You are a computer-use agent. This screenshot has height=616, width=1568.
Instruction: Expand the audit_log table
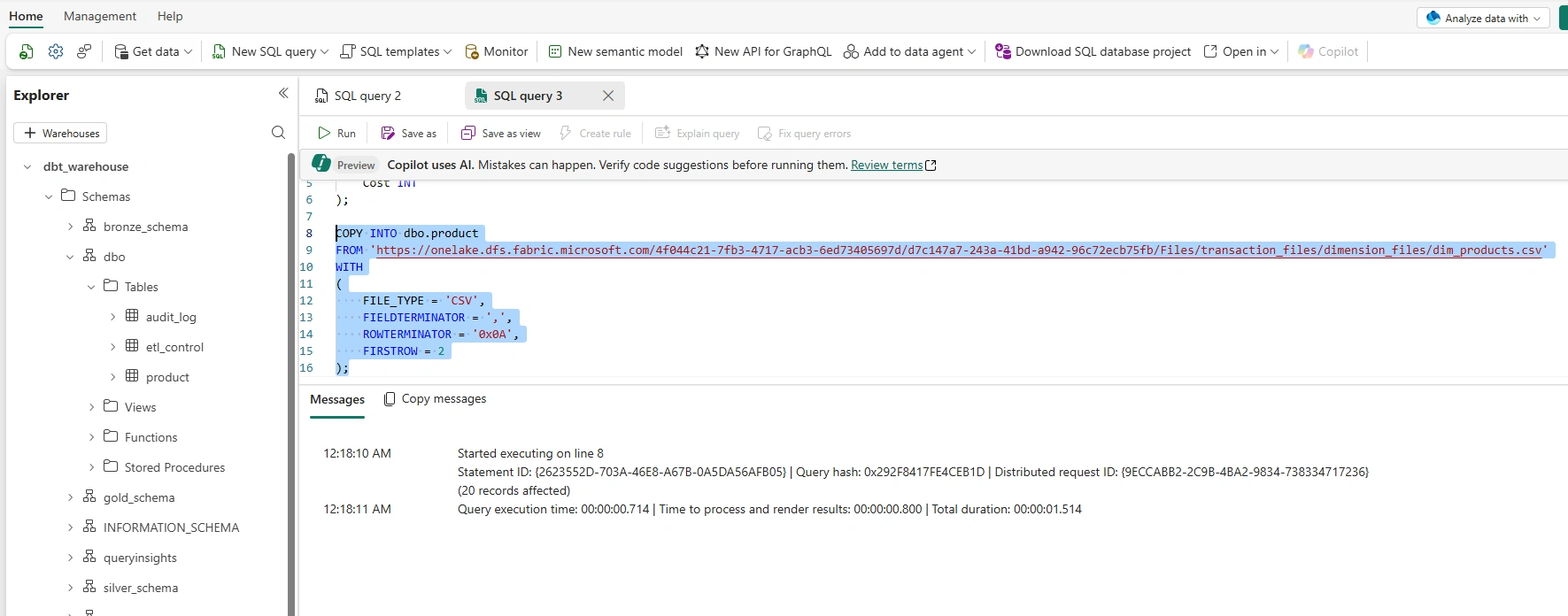tap(112, 317)
